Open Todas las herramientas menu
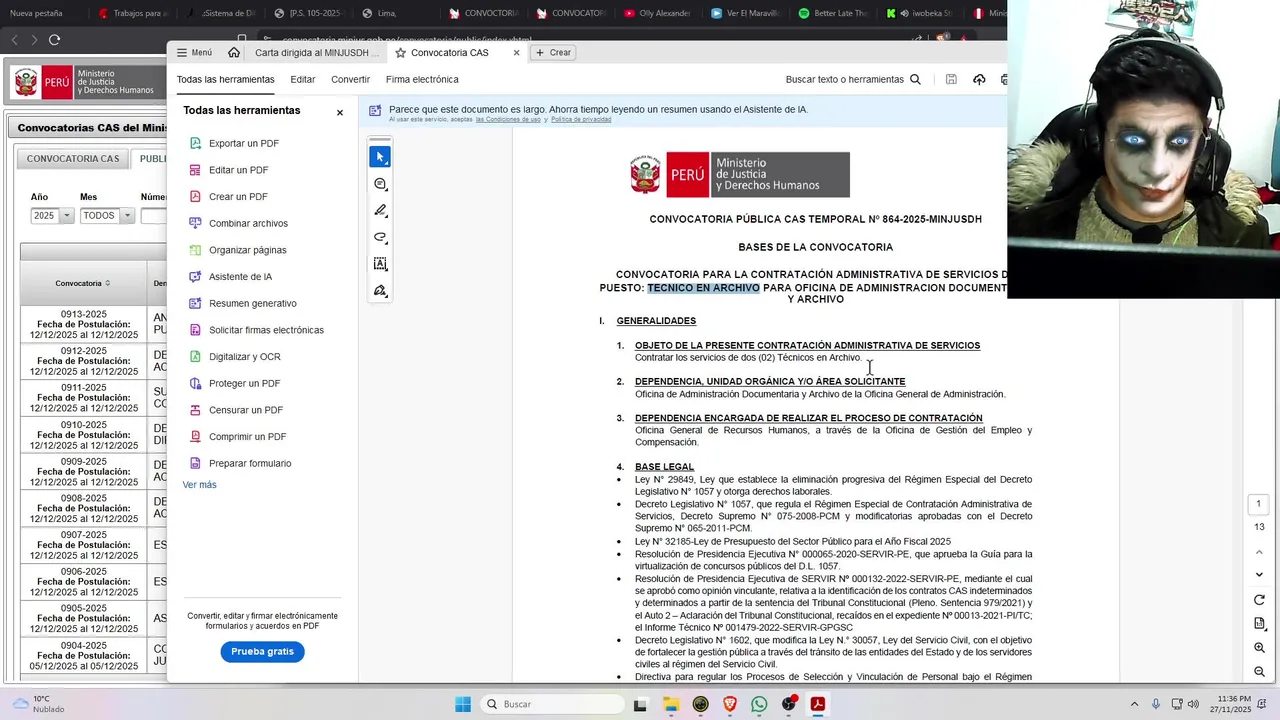This screenshot has width=1280, height=720. 225,79
